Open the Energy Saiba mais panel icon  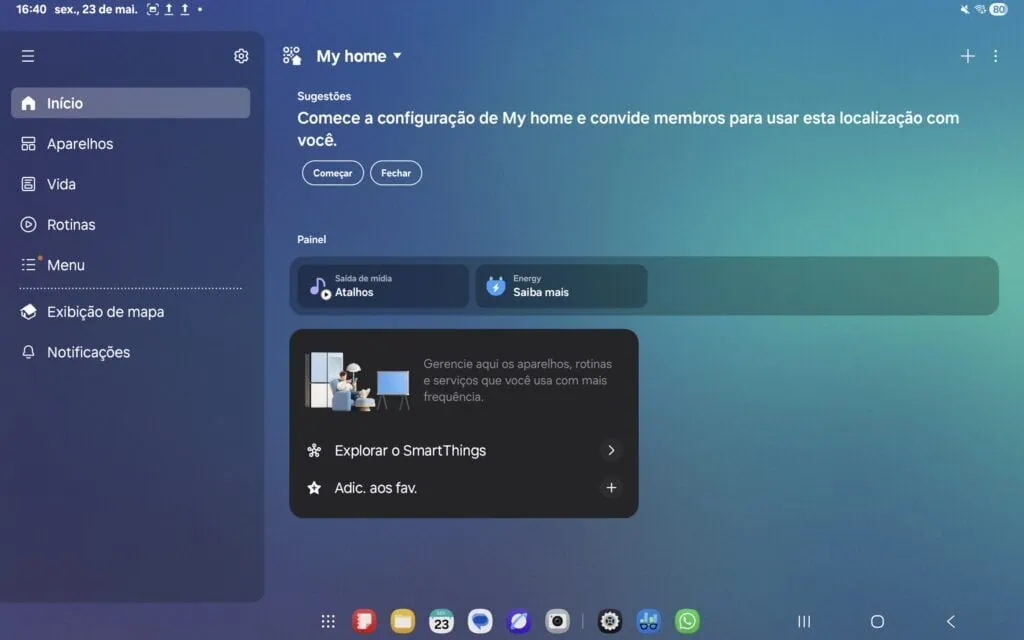(x=497, y=285)
